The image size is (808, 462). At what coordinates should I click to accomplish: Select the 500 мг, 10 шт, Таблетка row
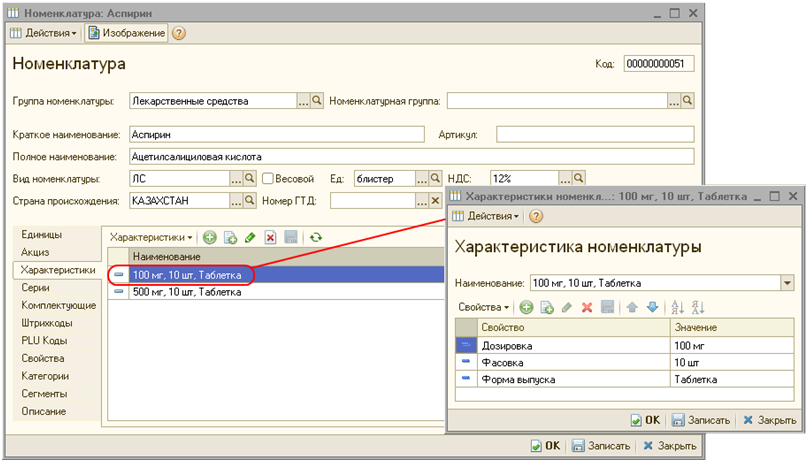[x=186, y=292]
